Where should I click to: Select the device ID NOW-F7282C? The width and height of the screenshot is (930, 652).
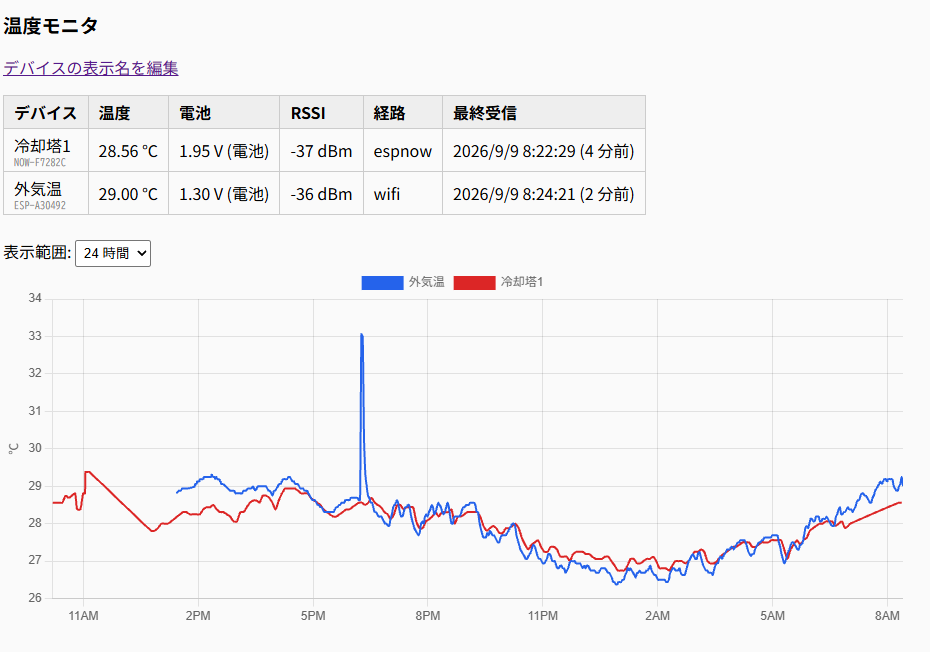pos(40,163)
